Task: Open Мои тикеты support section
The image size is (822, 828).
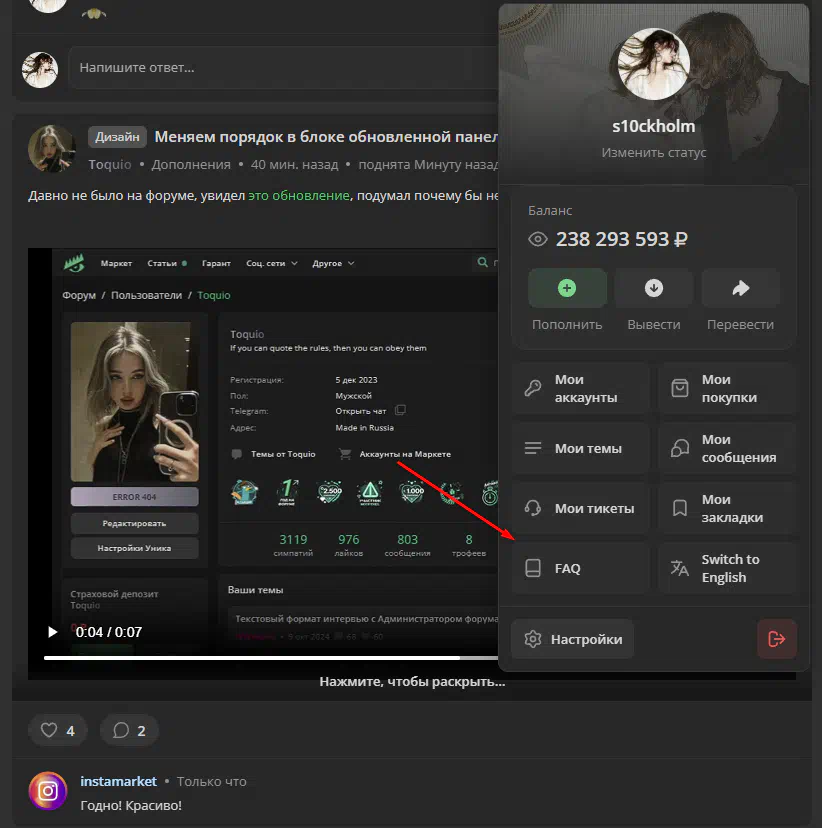Action: click(580, 508)
